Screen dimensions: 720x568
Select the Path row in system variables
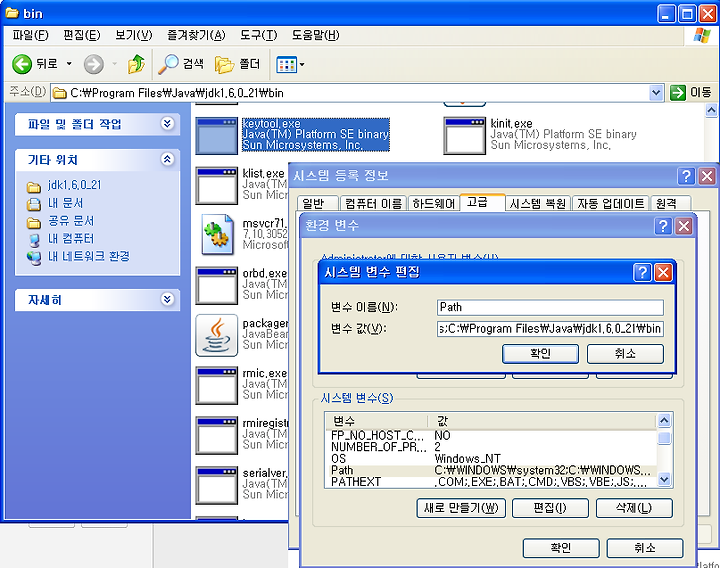click(x=492, y=471)
